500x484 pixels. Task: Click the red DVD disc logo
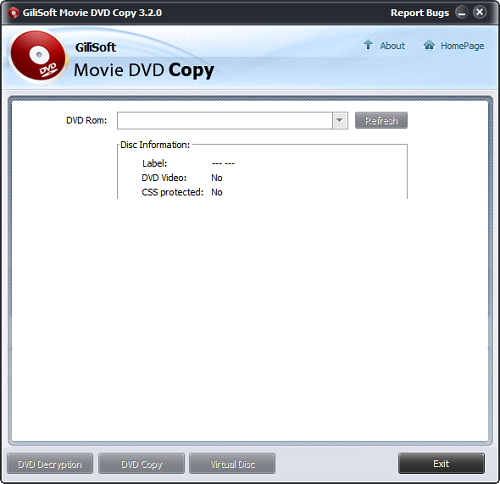click(38, 56)
